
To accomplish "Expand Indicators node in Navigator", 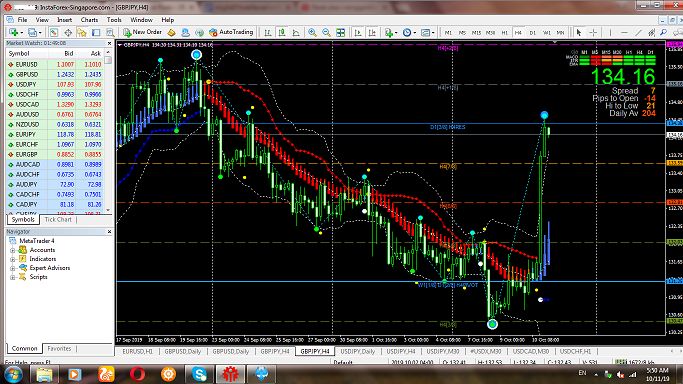I will tap(13, 259).
